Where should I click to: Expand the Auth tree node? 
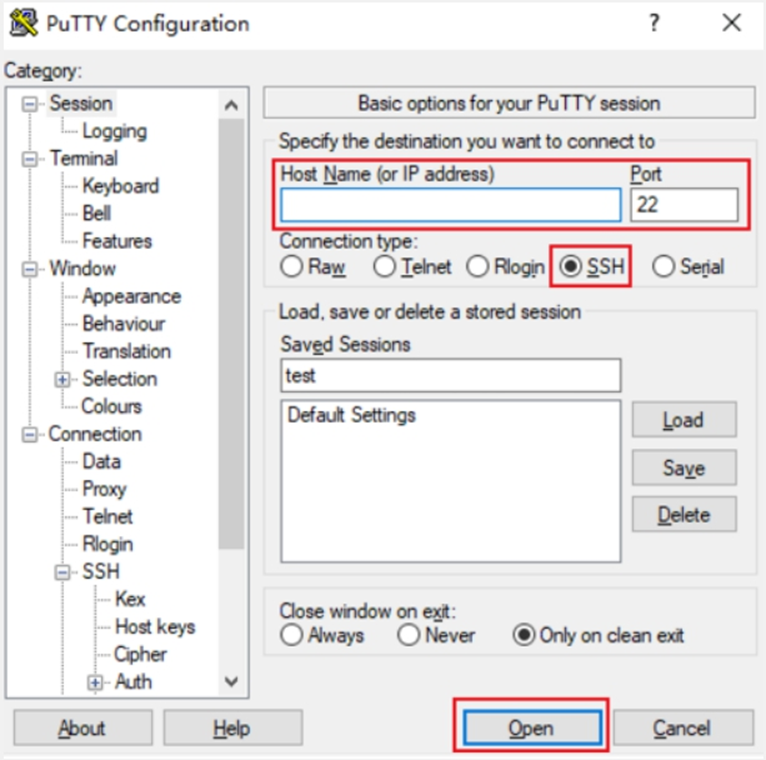tap(96, 682)
